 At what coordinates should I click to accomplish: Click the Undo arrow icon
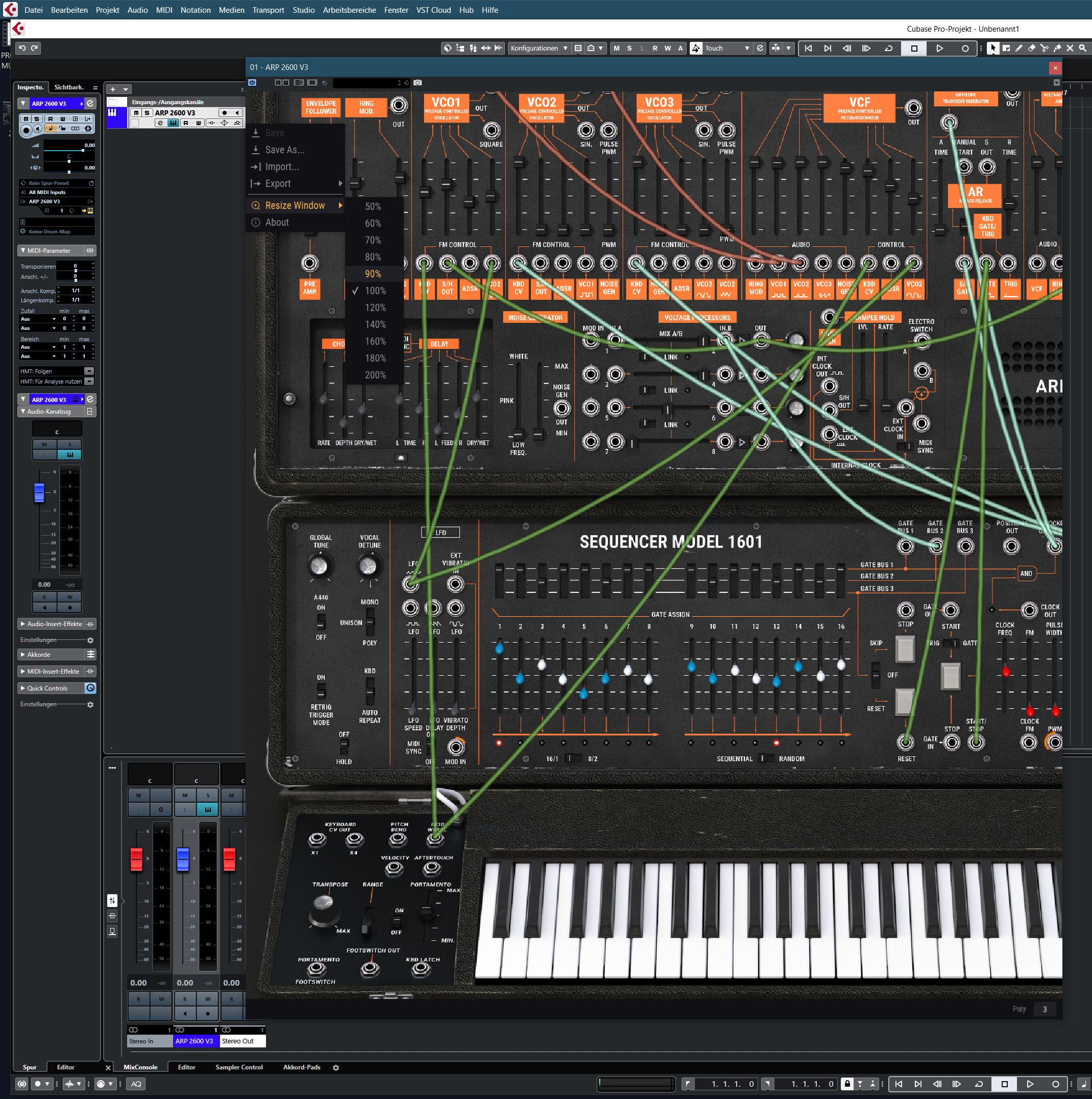(22, 49)
